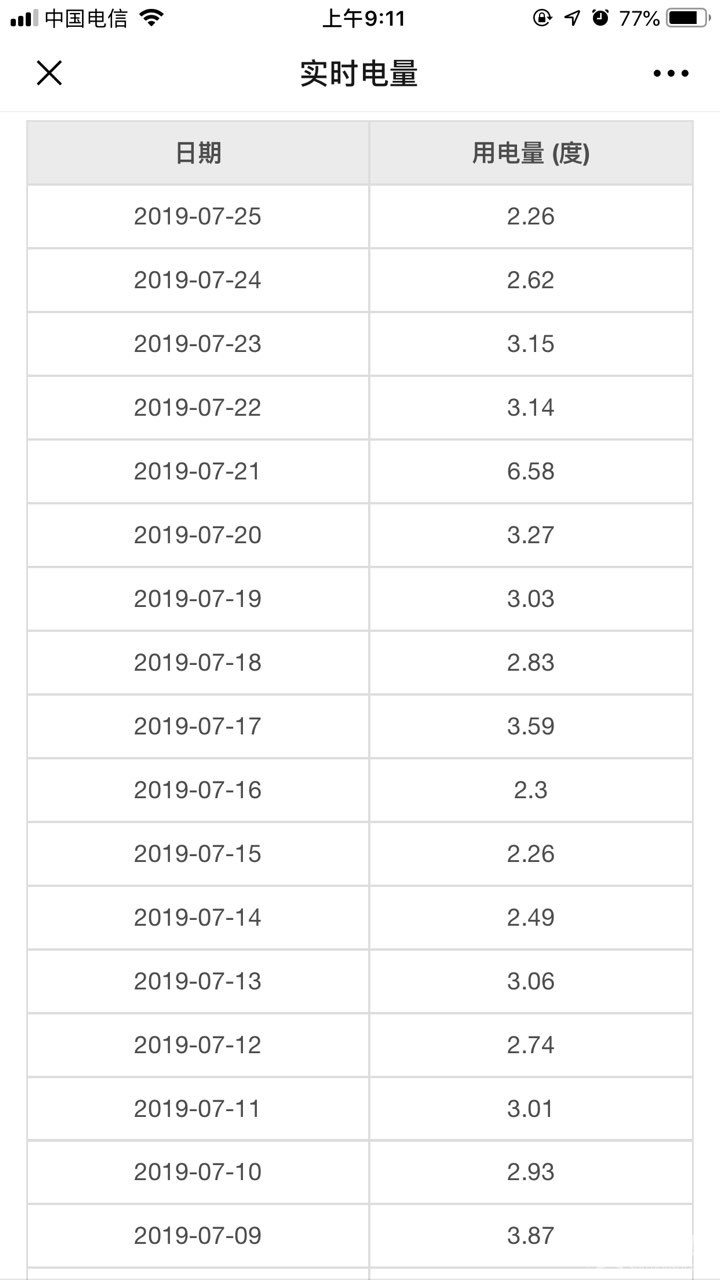Select the 用电量 (度) column header
The image size is (720, 1280).
pos(531,153)
